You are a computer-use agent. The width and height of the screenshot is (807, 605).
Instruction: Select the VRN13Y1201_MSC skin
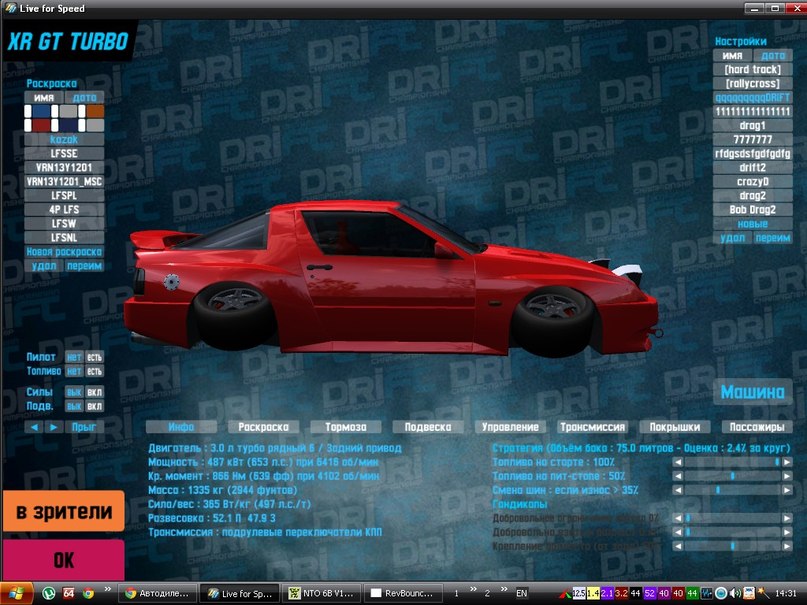click(64, 182)
